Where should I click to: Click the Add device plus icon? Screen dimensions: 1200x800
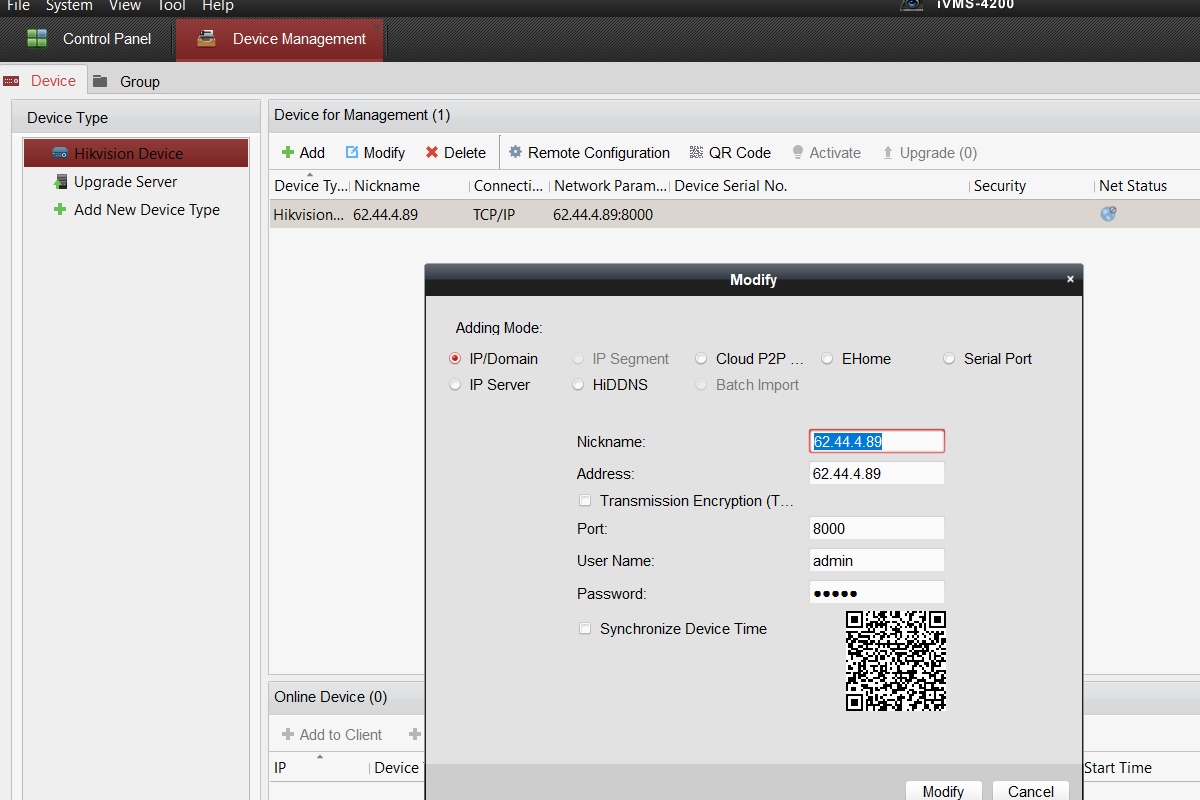pos(288,153)
